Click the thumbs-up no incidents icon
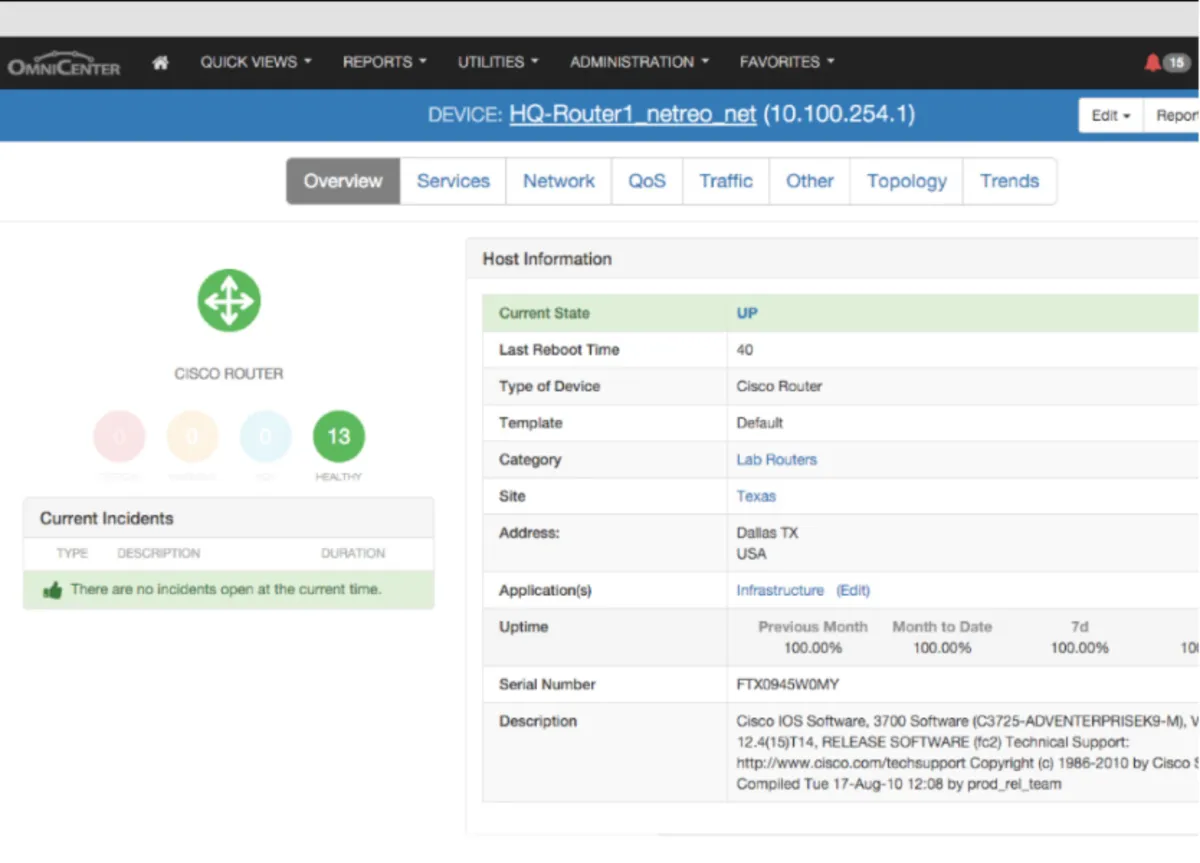The height and width of the screenshot is (863, 1200). (x=53, y=590)
